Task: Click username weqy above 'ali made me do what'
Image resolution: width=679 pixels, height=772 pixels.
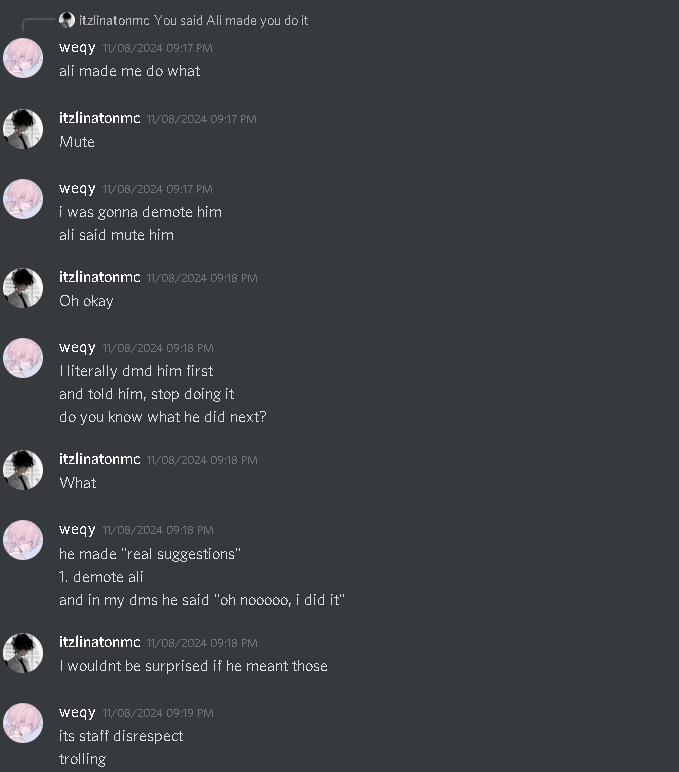Action: (77, 47)
